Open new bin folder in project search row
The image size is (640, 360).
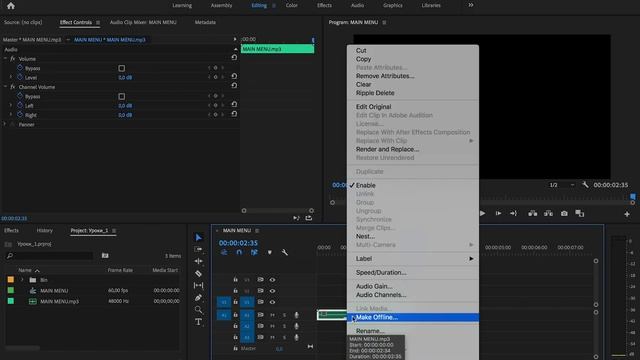click(x=105, y=256)
